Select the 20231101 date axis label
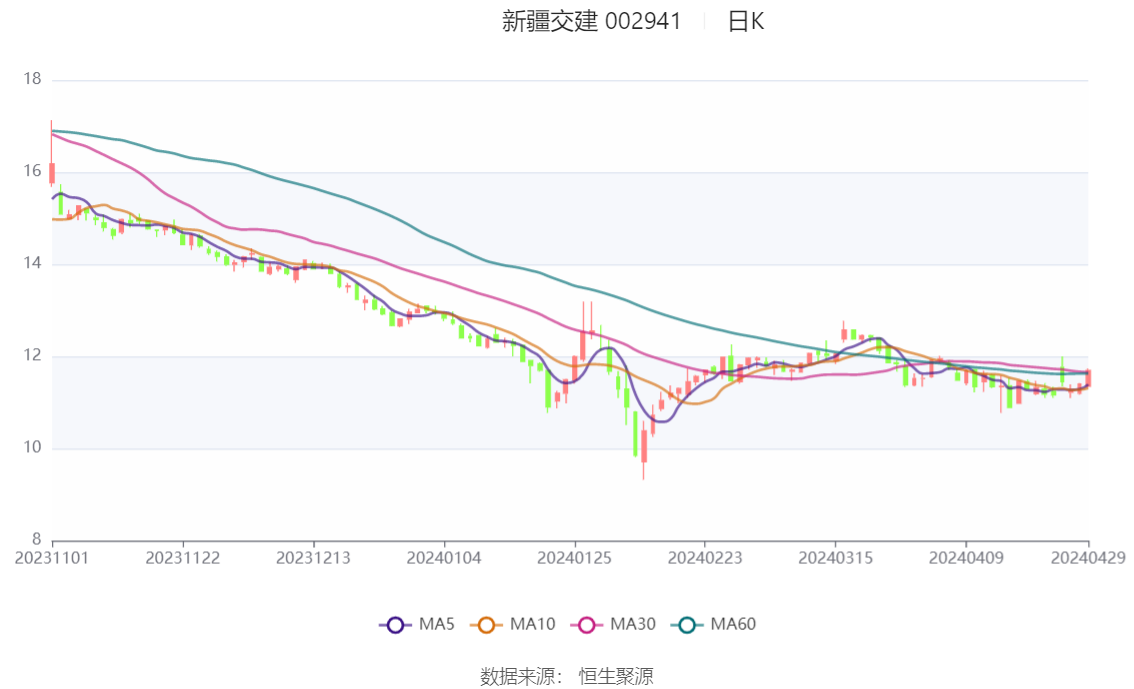Screen dimensions: 1134x689 pyautogui.click(x=51, y=558)
